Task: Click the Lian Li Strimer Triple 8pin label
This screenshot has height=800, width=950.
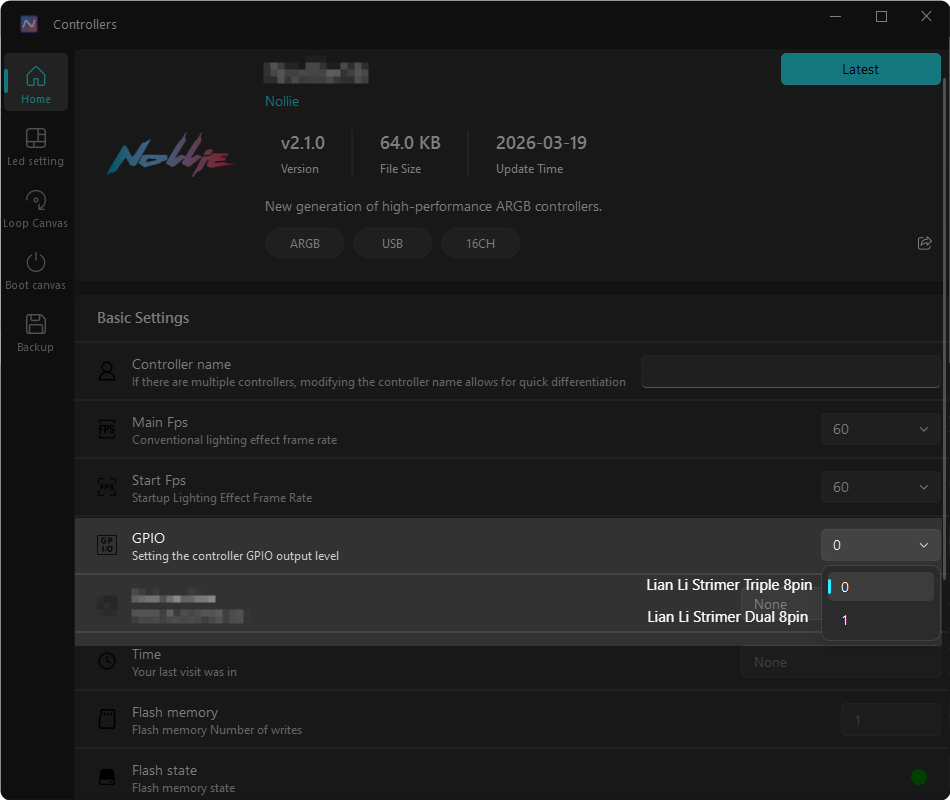Action: pyautogui.click(x=729, y=585)
